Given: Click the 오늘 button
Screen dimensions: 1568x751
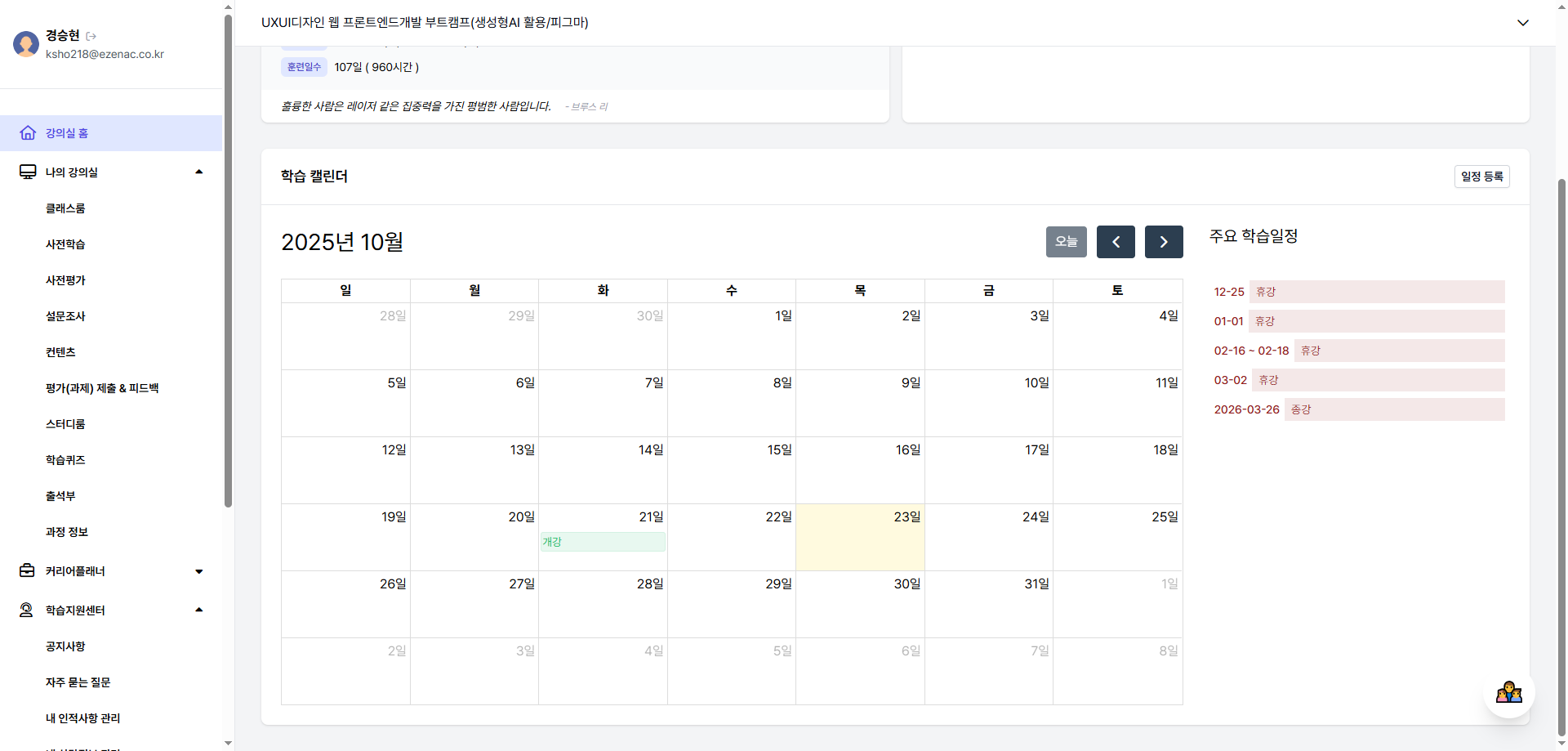Looking at the screenshot, I should click(1066, 242).
